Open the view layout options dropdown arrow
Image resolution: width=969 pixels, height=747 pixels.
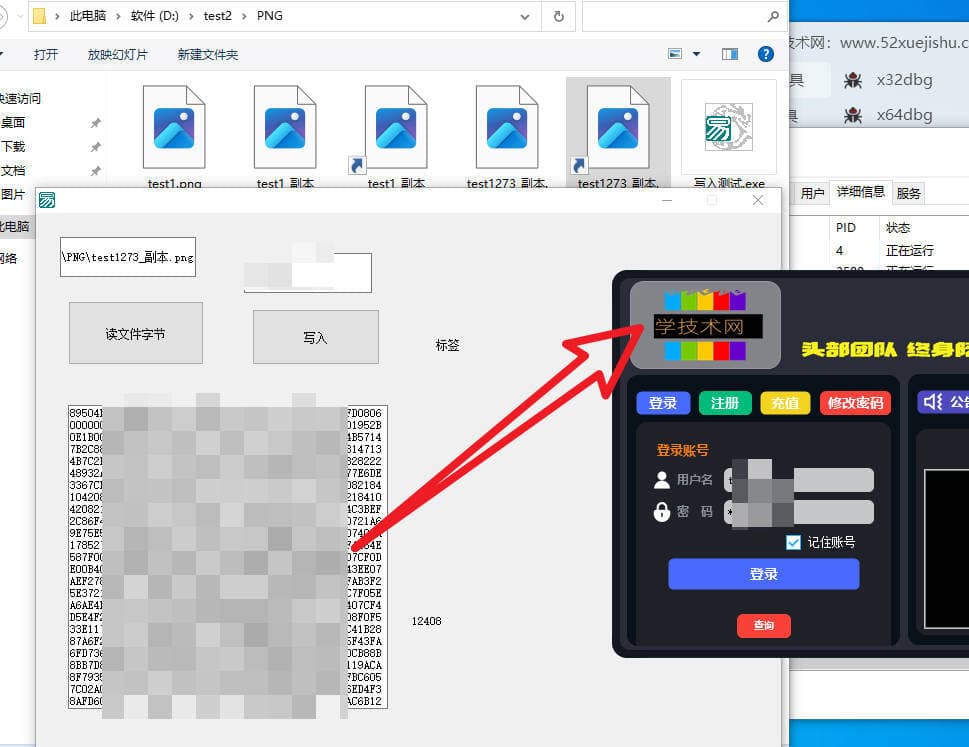coord(697,54)
